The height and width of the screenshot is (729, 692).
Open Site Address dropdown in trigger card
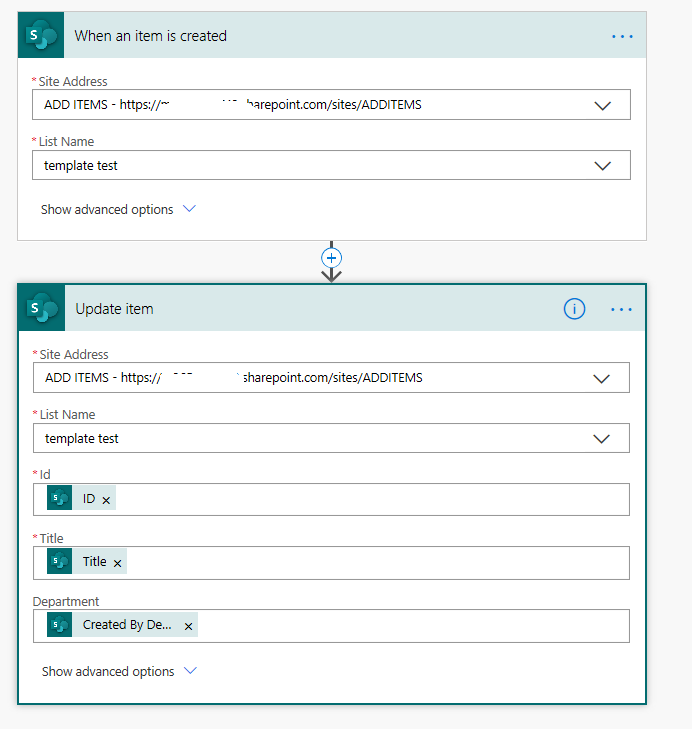pyautogui.click(x=603, y=106)
